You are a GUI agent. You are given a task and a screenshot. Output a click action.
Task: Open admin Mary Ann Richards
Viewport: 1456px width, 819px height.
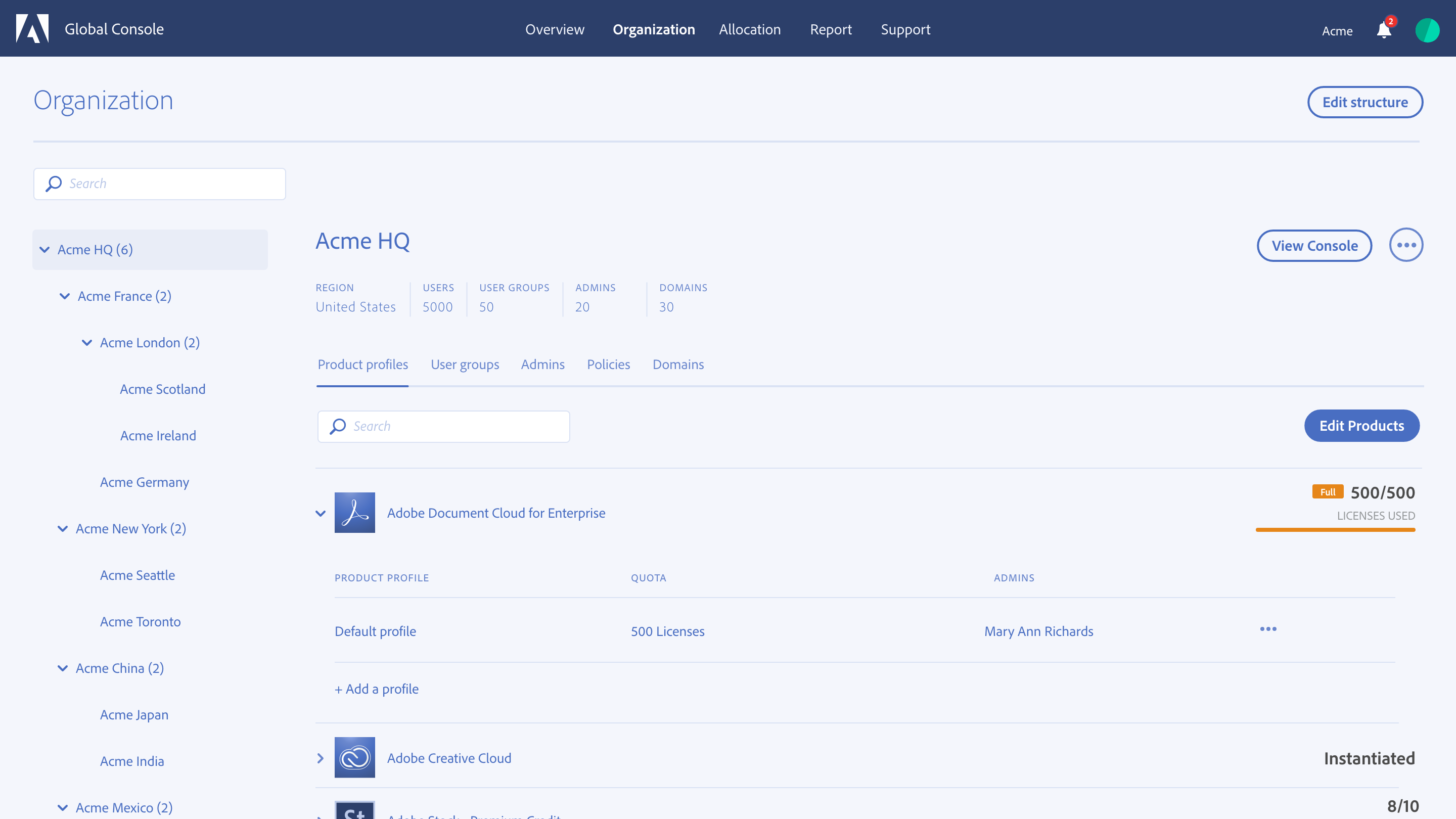[x=1038, y=631]
